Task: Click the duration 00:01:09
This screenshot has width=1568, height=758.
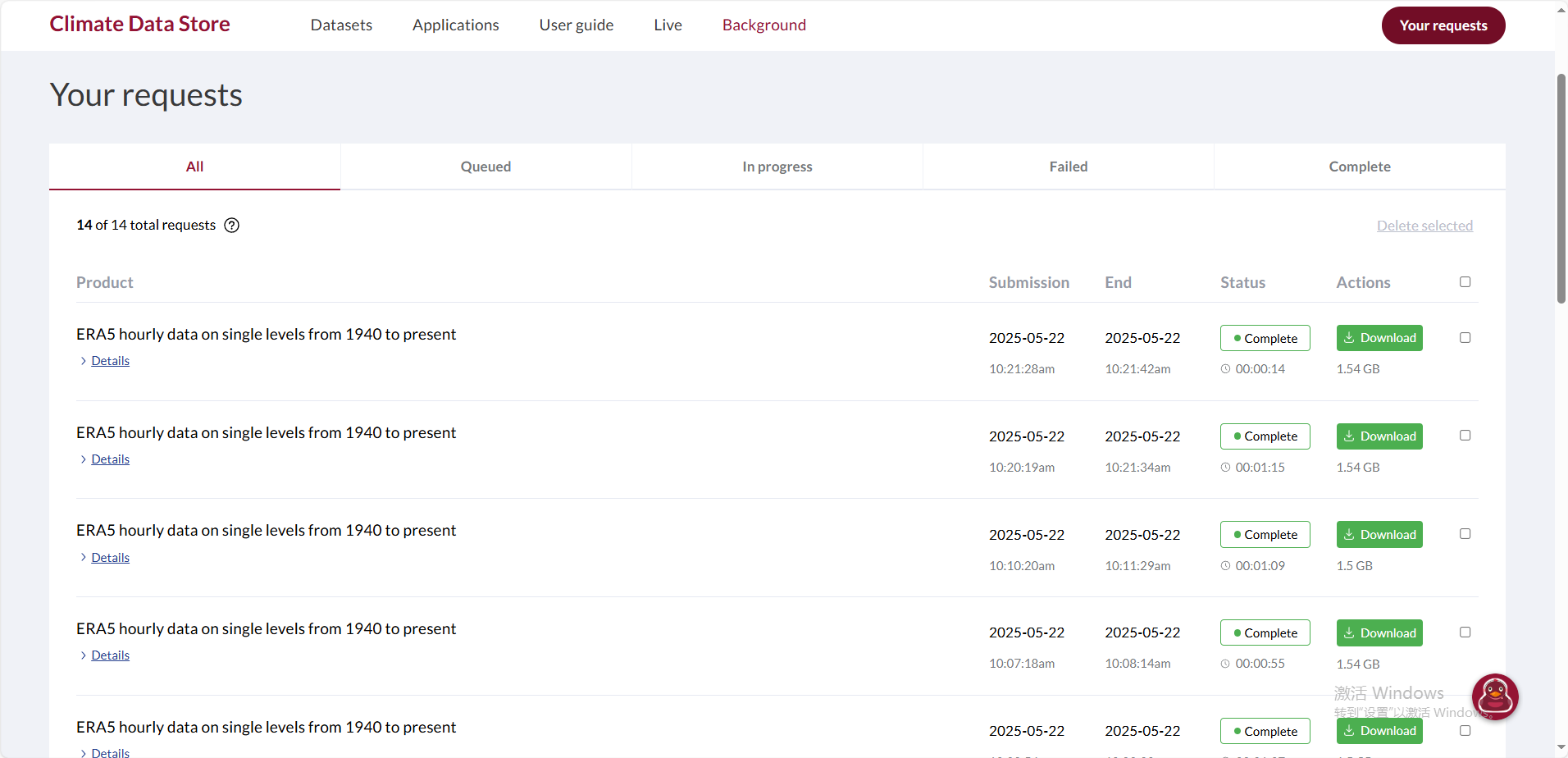Action: (x=1260, y=566)
